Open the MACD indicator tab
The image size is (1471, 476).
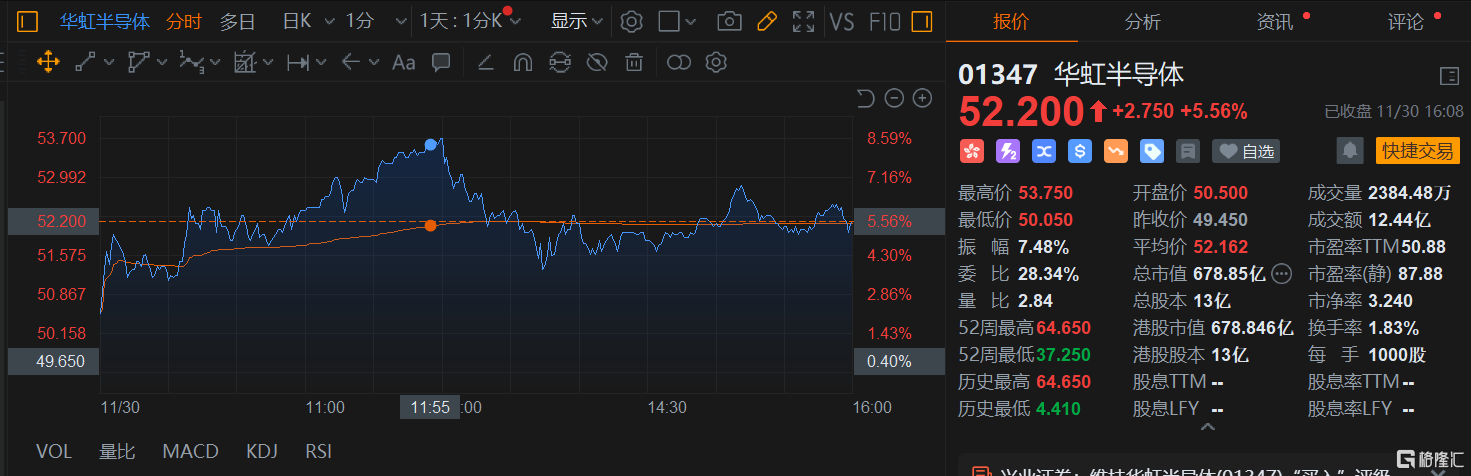190,451
